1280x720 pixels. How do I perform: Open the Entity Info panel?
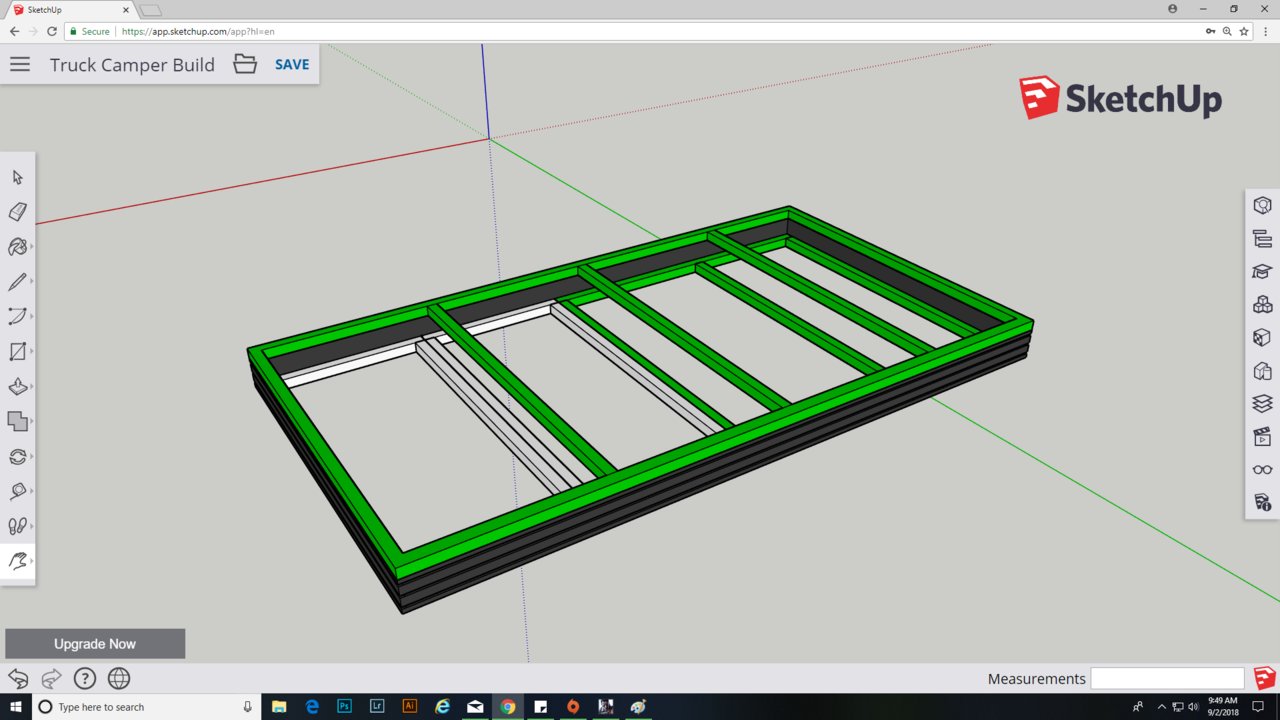coord(1262,205)
